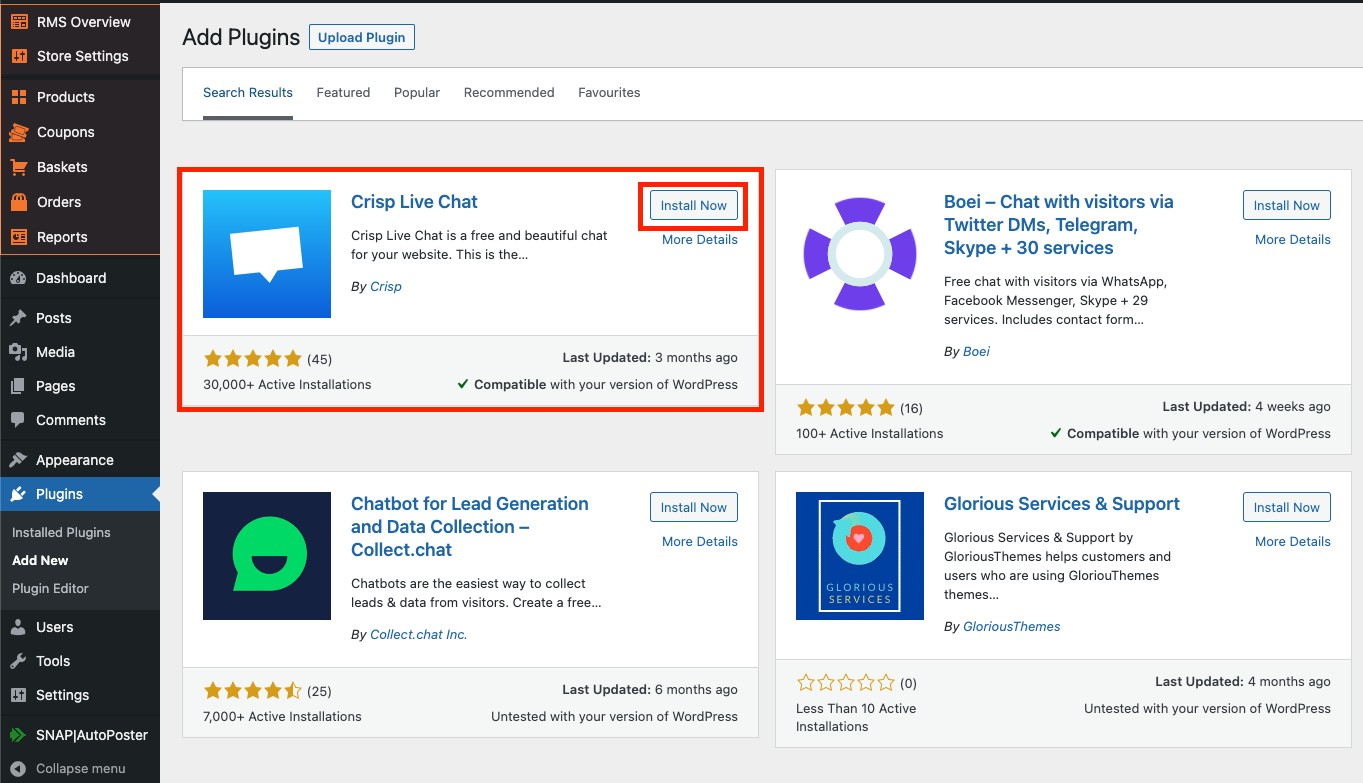
Task: Click Crisp Live Chat five-star rating
Action: click(253, 359)
